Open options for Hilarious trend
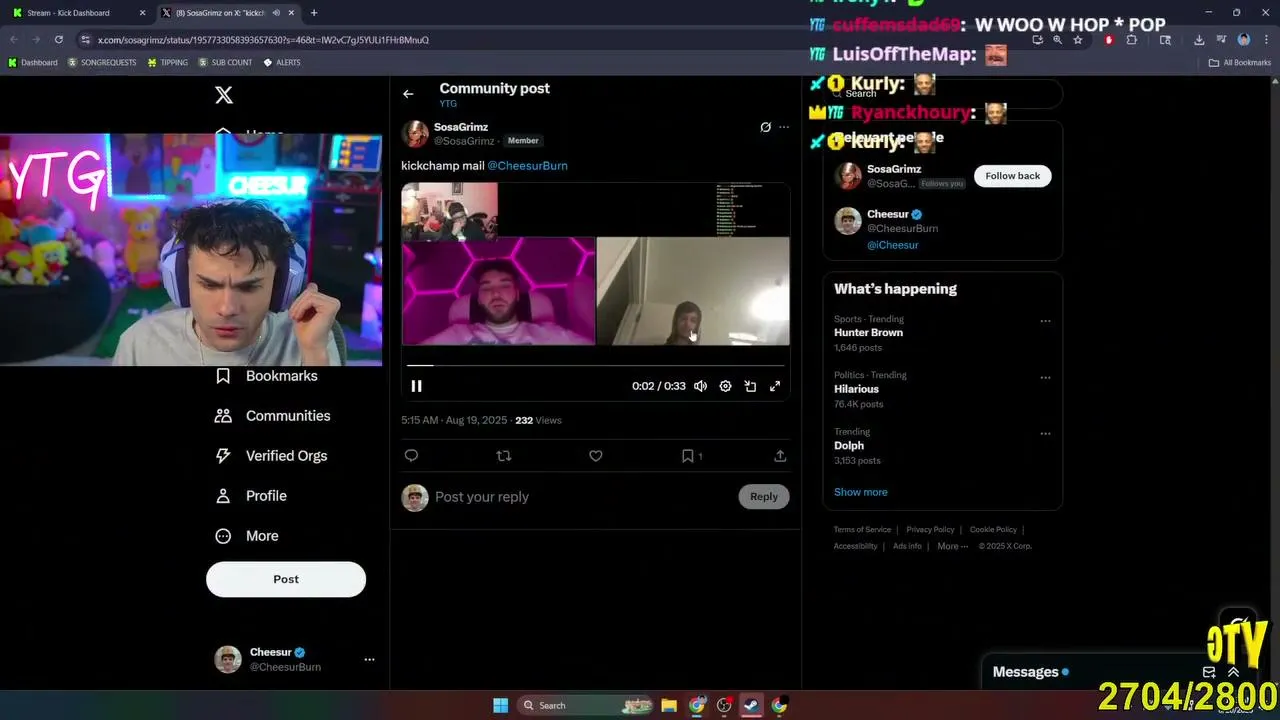1280x720 pixels. pos(1045,377)
